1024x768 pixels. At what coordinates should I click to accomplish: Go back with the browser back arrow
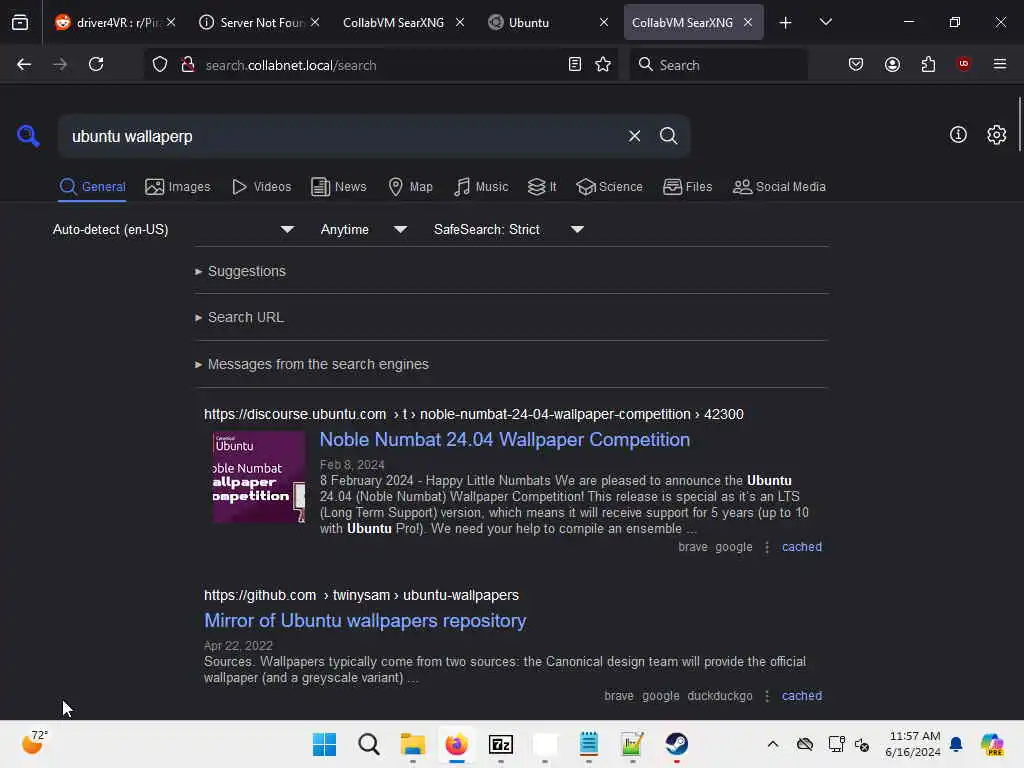click(24, 64)
